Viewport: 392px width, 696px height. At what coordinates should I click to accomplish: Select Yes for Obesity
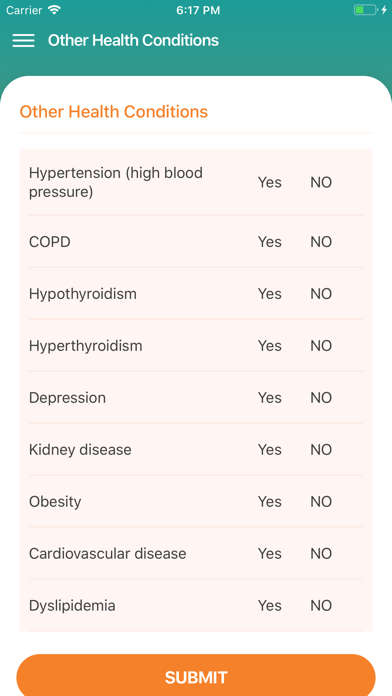269,502
